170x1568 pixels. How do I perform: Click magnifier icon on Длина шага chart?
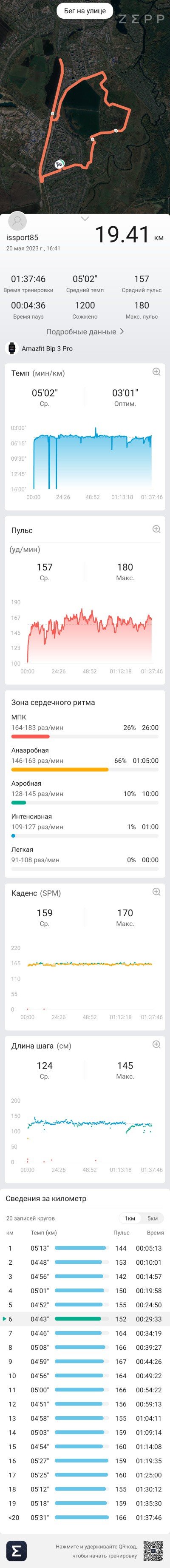click(156, 1044)
